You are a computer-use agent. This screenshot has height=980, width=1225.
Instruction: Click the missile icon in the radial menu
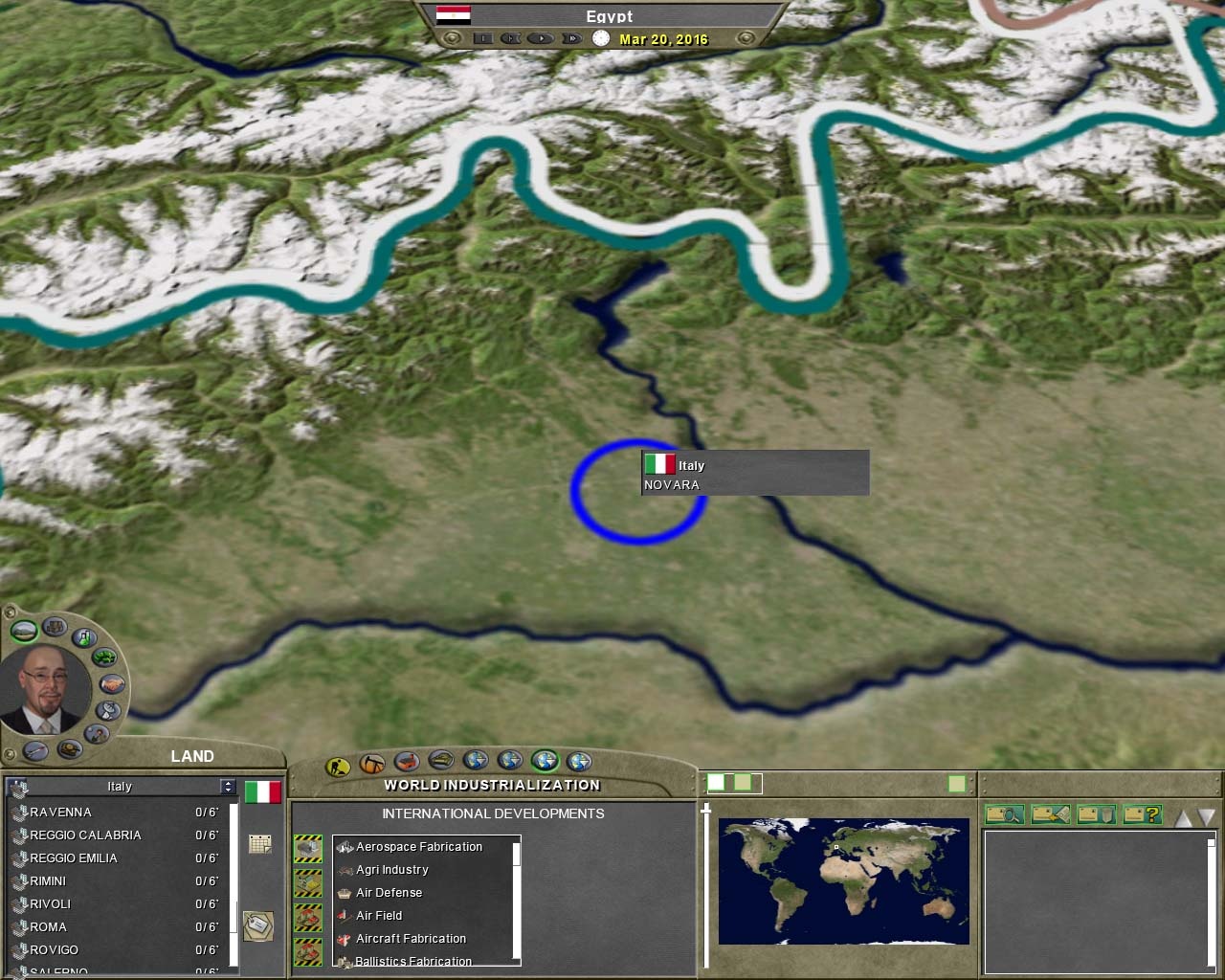coord(34,749)
